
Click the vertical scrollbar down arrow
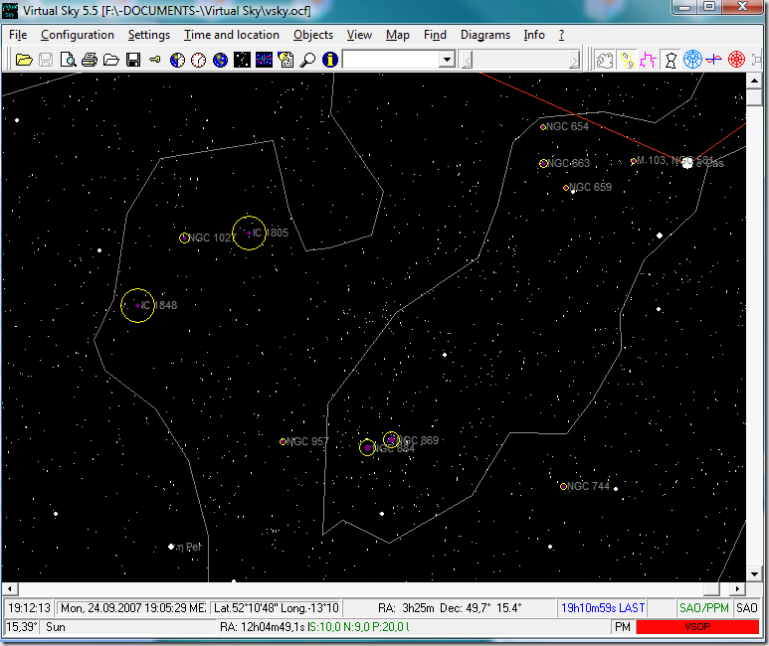(753, 574)
